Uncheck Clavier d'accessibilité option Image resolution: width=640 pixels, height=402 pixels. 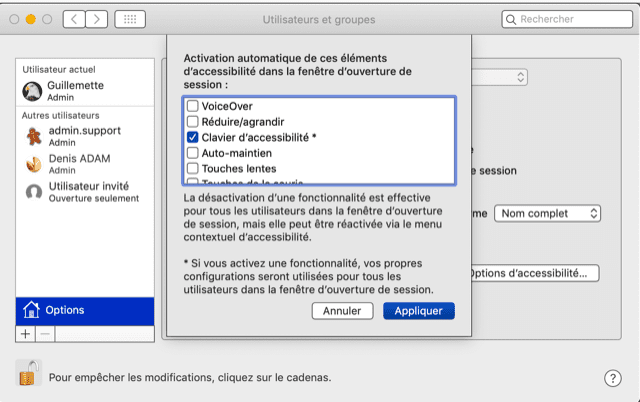point(193,137)
